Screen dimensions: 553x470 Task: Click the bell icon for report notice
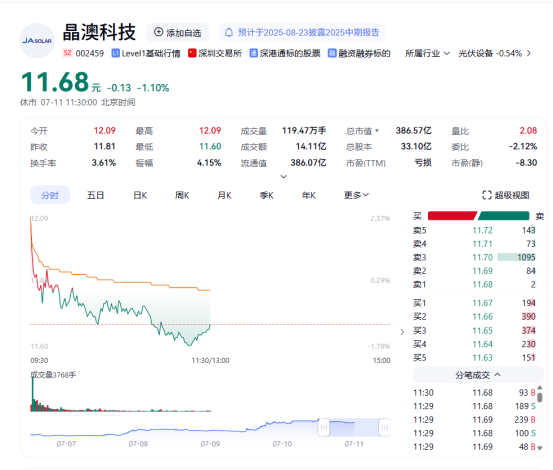pos(229,33)
